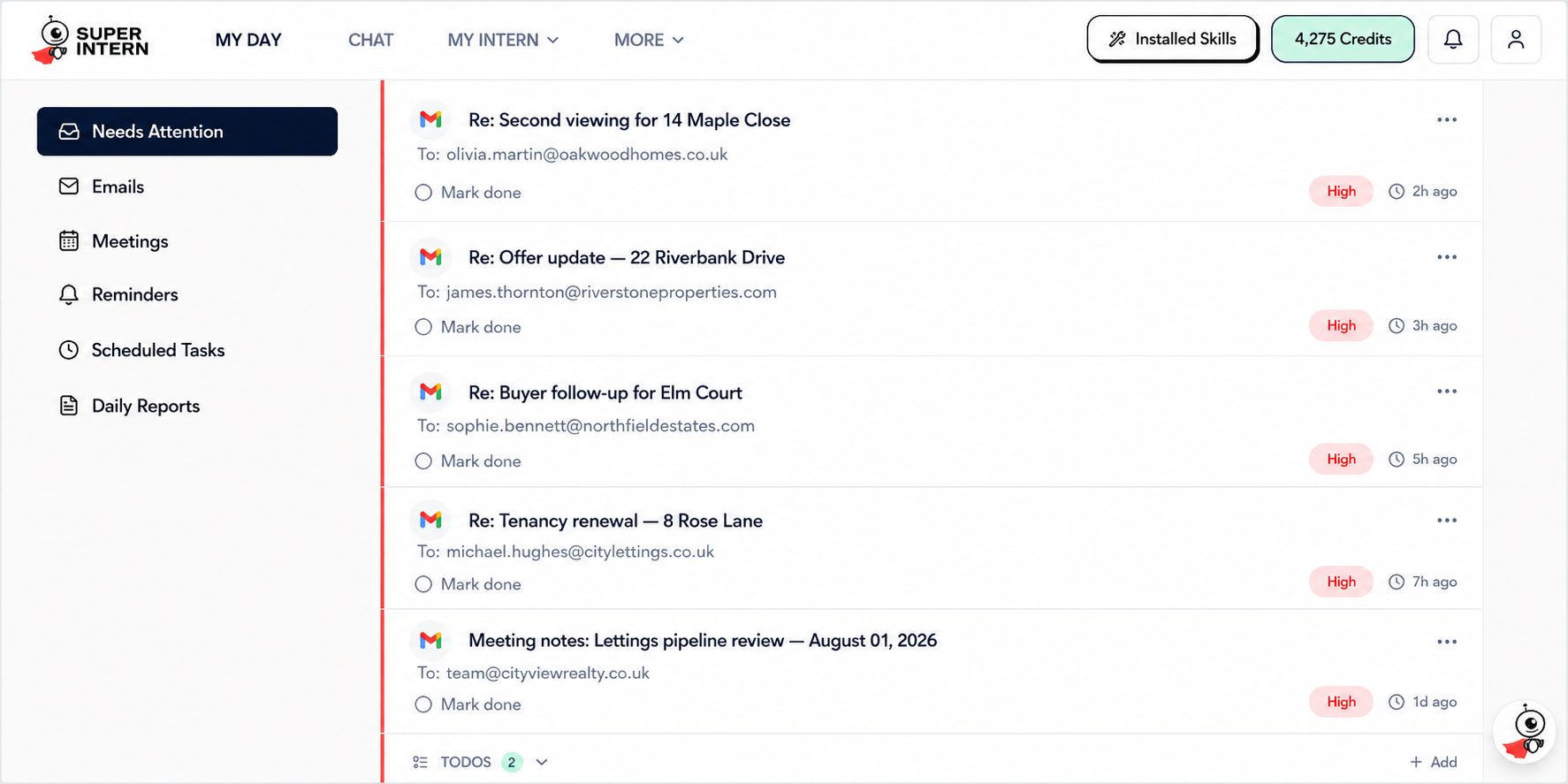This screenshot has width=1568, height=784.
Task: Open three-dot menu for Maple Close email
Action: pyautogui.click(x=1447, y=119)
